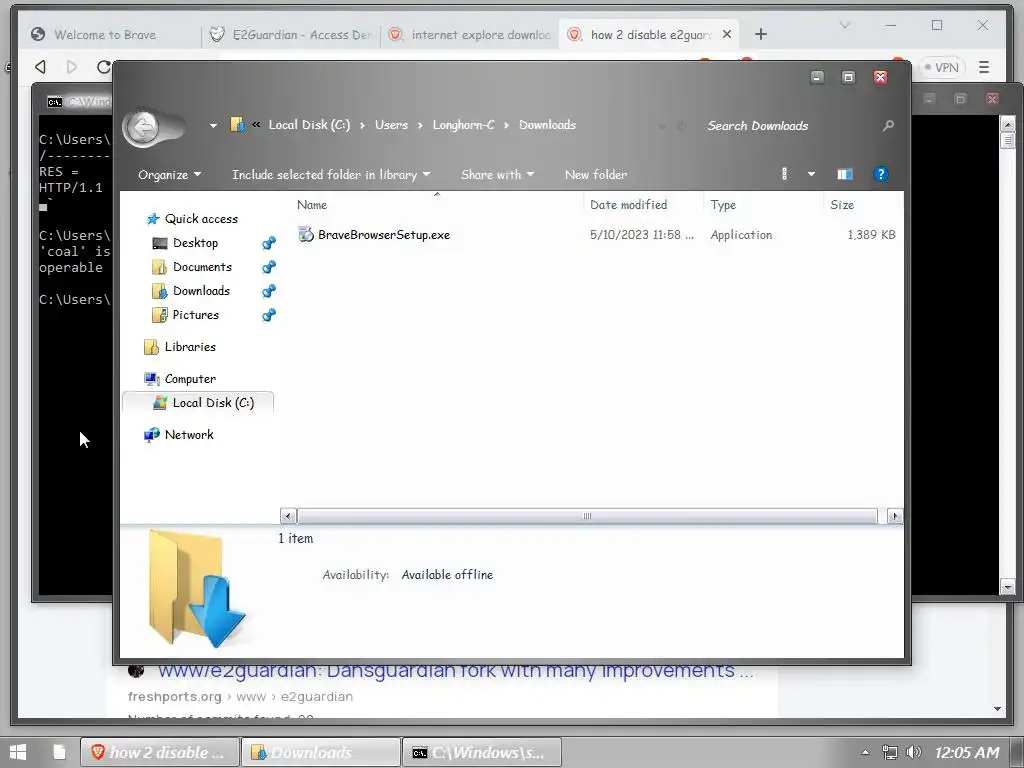The width and height of the screenshot is (1024, 768).
Task: Switch to Command Prompt taskbar button
Action: [482, 752]
